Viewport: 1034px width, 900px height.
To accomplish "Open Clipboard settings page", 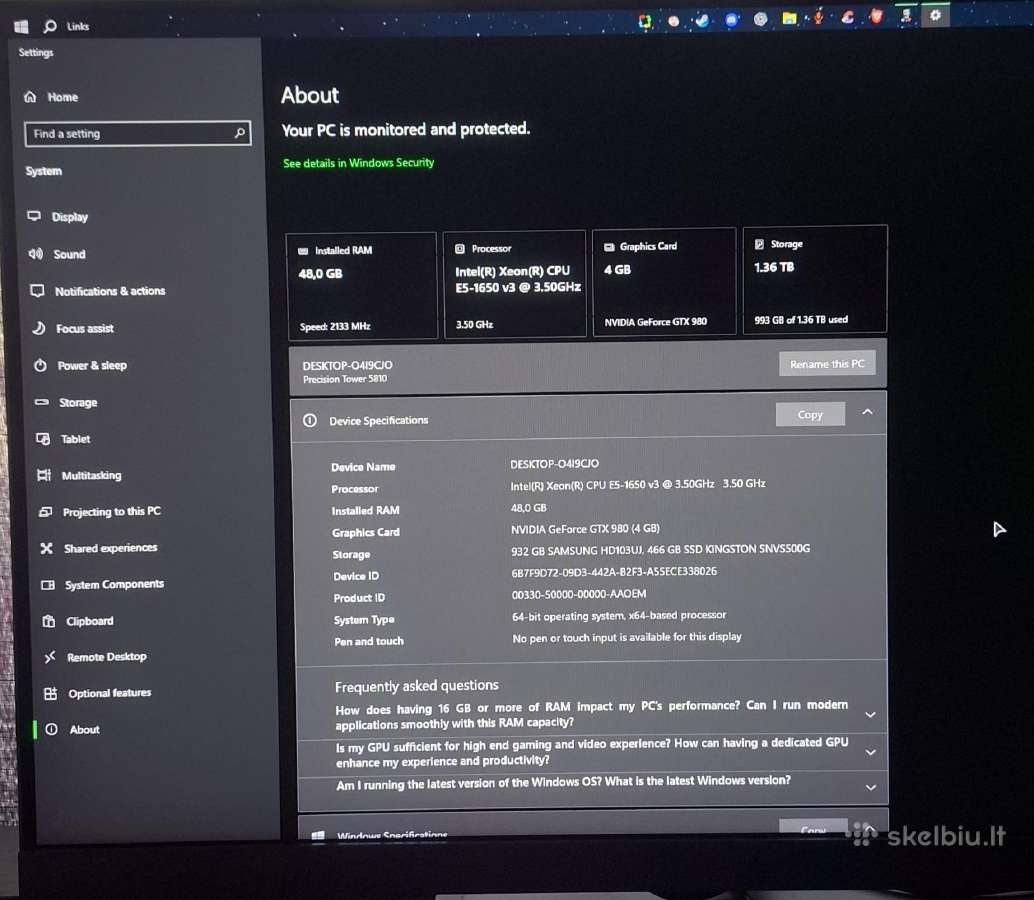I will tap(89, 621).
